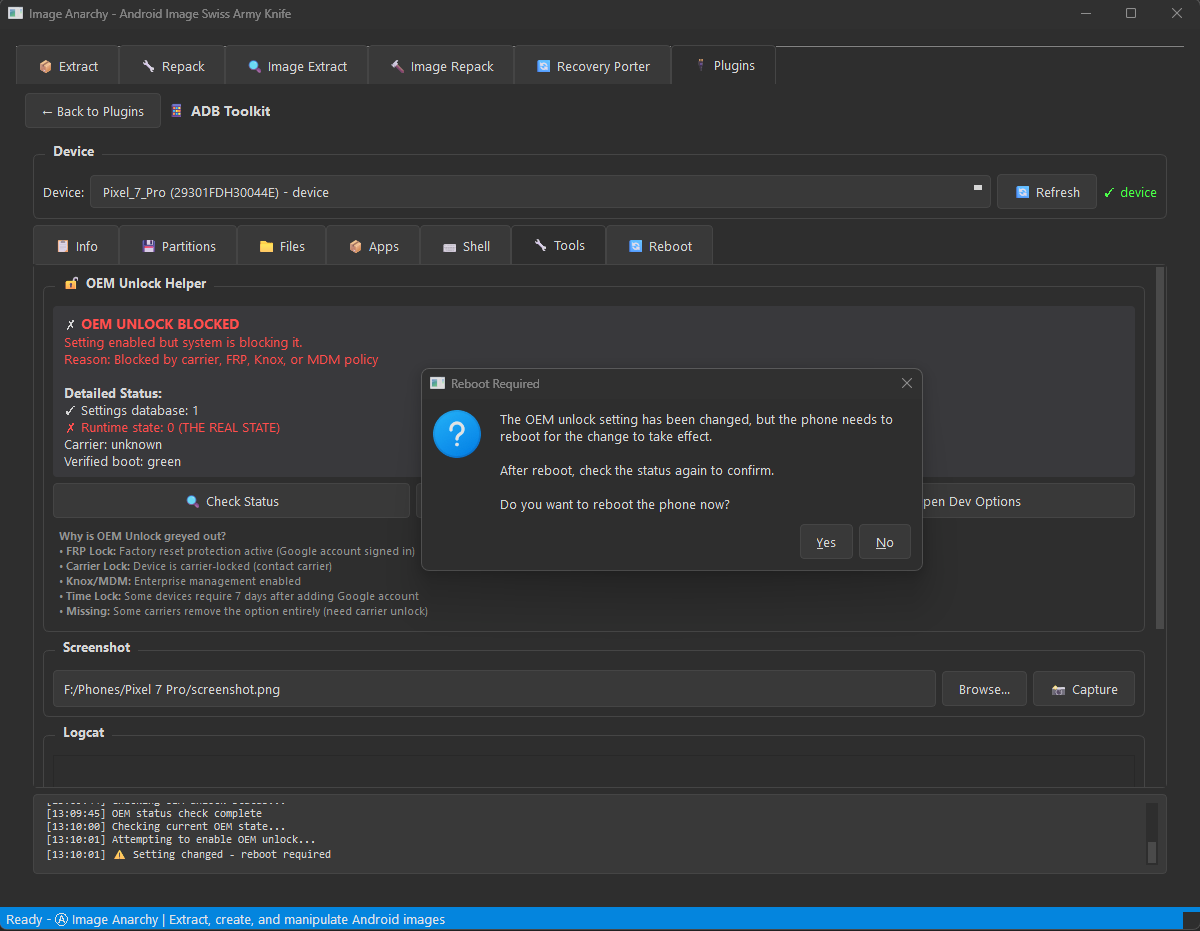Click the padlock icon beside OEM Unlock Helper
Image resolution: width=1200 pixels, height=931 pixels.
pyautogui.click(x=71, y=283)
